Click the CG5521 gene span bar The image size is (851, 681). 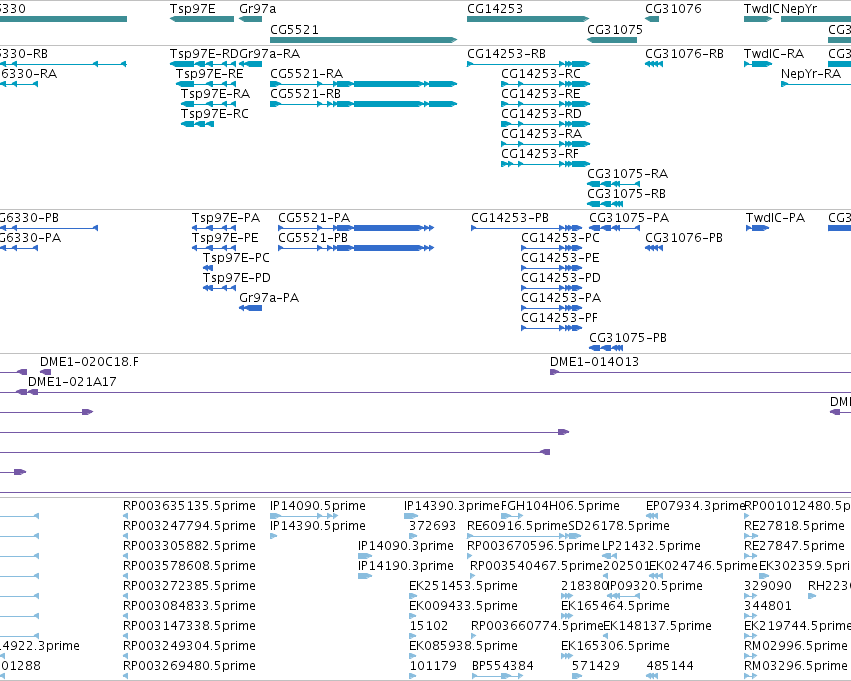pyautogui.click(x=364, y=40)
